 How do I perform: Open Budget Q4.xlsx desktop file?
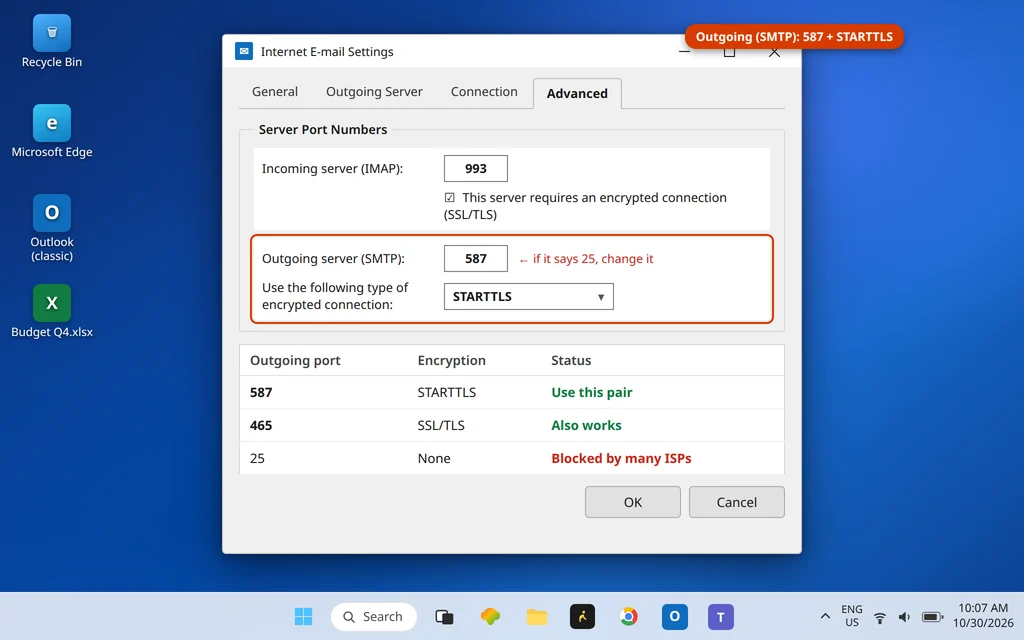pyautogui.click(x=52, y=312)
